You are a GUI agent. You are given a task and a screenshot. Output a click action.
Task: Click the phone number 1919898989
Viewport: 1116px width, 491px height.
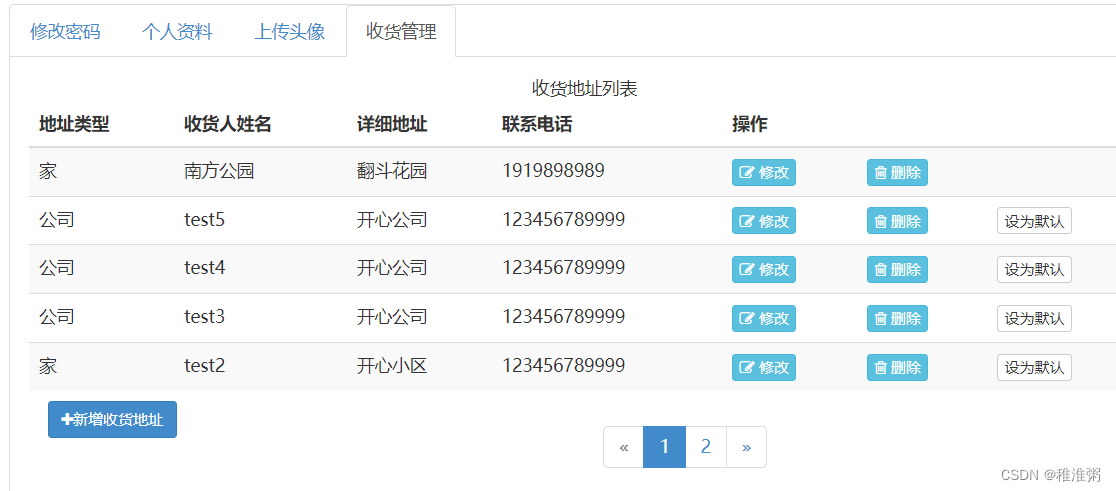pyautogui.click(x=554, y=171)
